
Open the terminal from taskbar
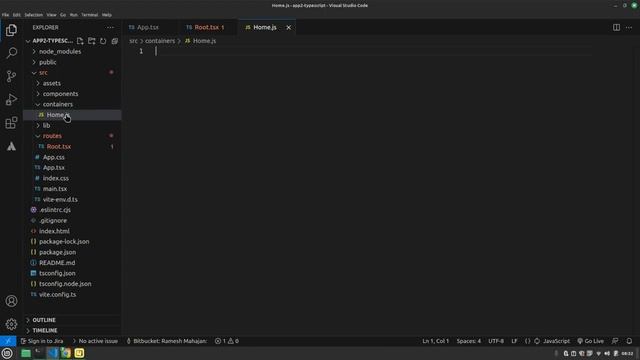point(39,353)
